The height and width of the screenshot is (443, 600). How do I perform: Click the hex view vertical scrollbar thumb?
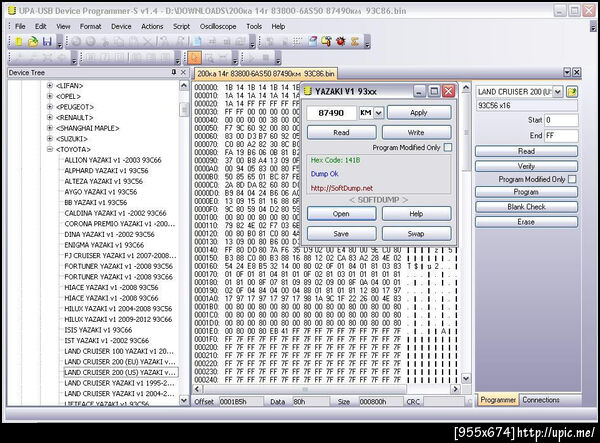pyautogui.click(x=466, y=132)
